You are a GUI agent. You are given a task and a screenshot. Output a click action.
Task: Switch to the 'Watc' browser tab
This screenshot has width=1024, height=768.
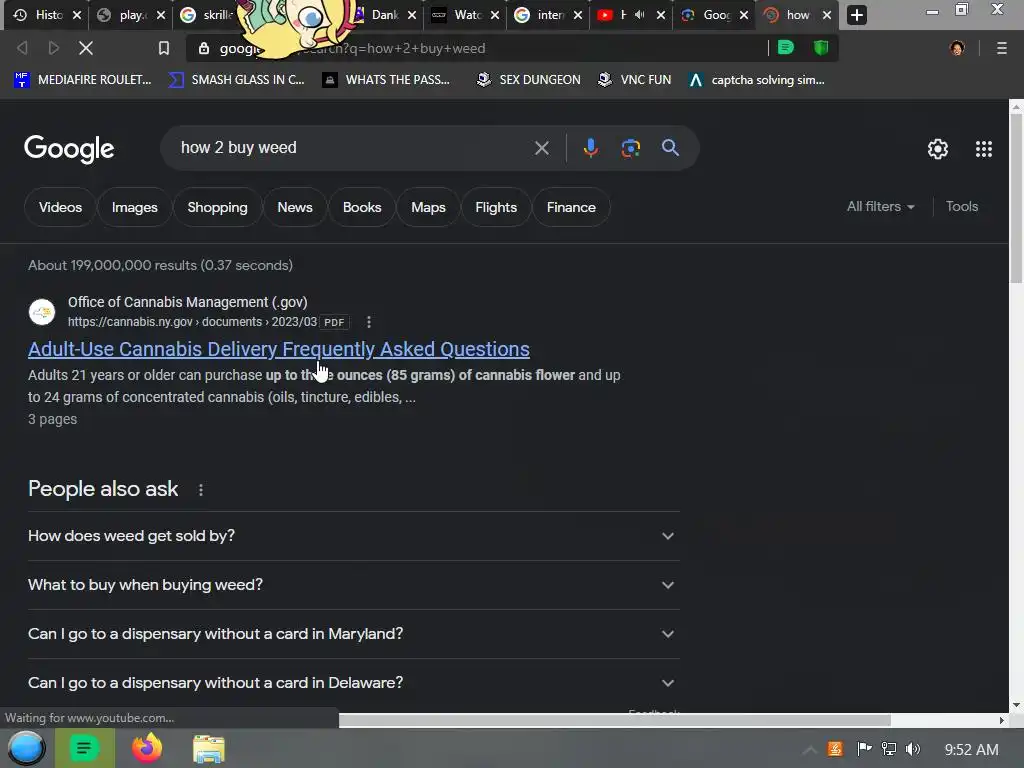465,15
